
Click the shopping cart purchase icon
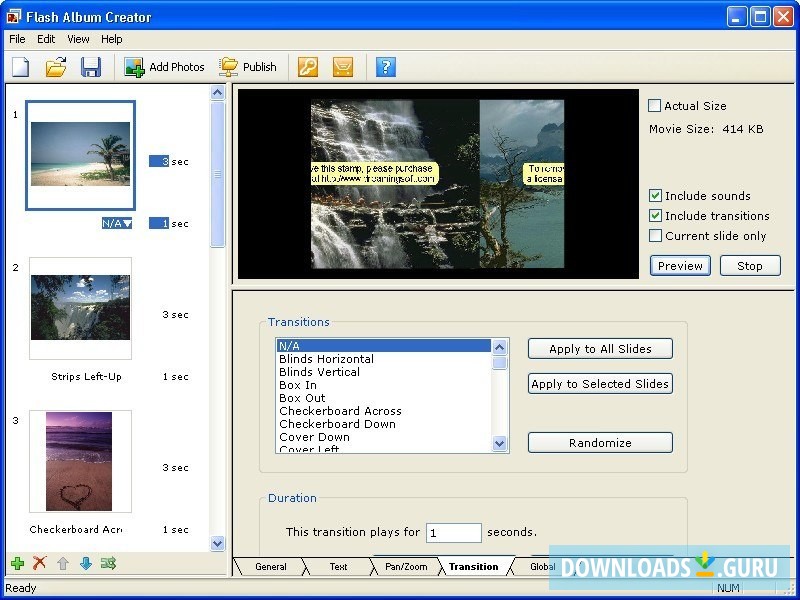[343, 67]
